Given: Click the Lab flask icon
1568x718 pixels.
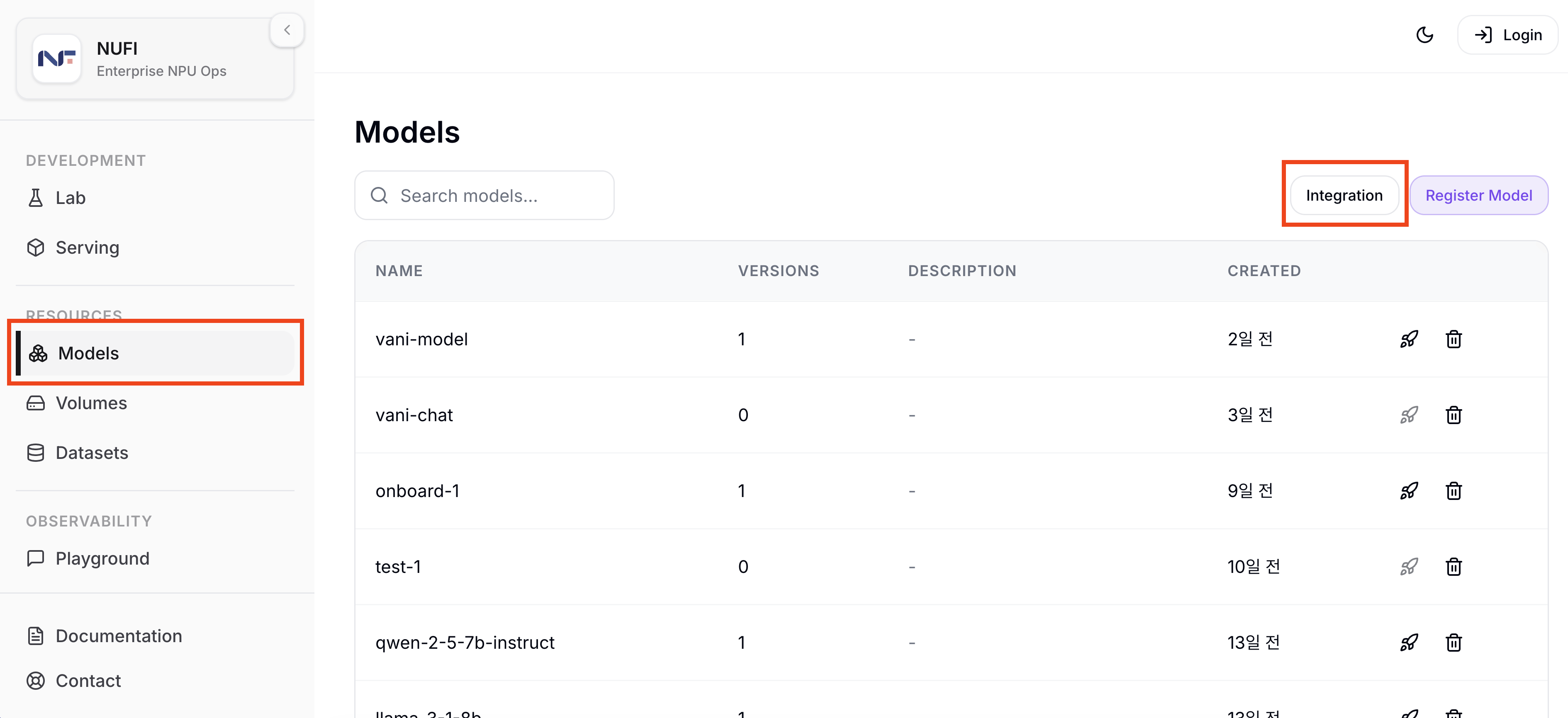Looking at the screenshot, I should pyautogui.click(x=36, y=198).
